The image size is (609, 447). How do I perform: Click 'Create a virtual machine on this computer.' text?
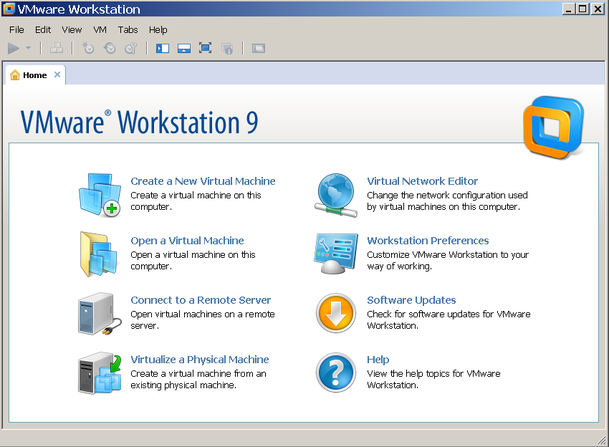coord(196,201)
